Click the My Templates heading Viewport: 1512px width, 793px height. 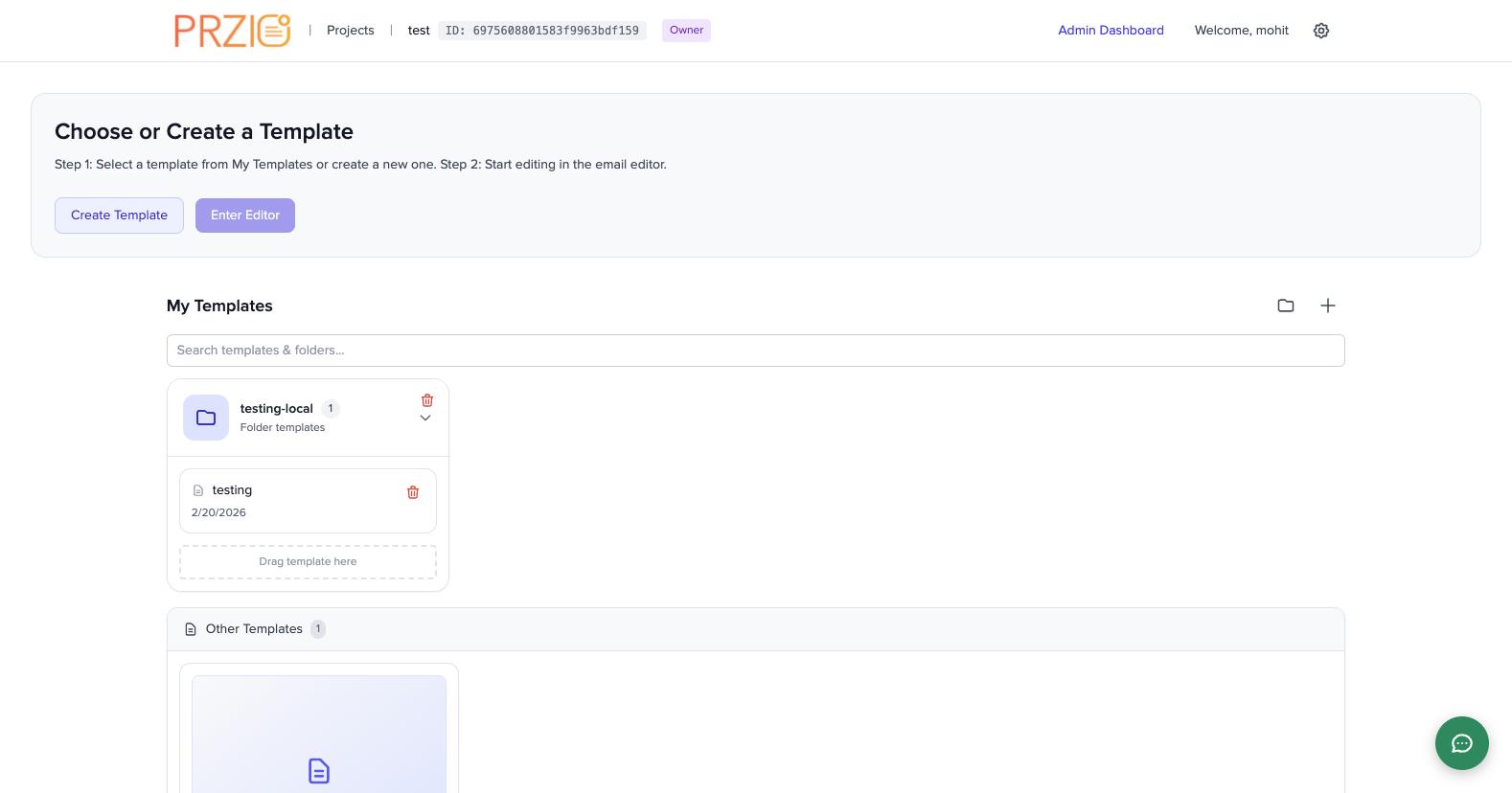click(219, 306)
